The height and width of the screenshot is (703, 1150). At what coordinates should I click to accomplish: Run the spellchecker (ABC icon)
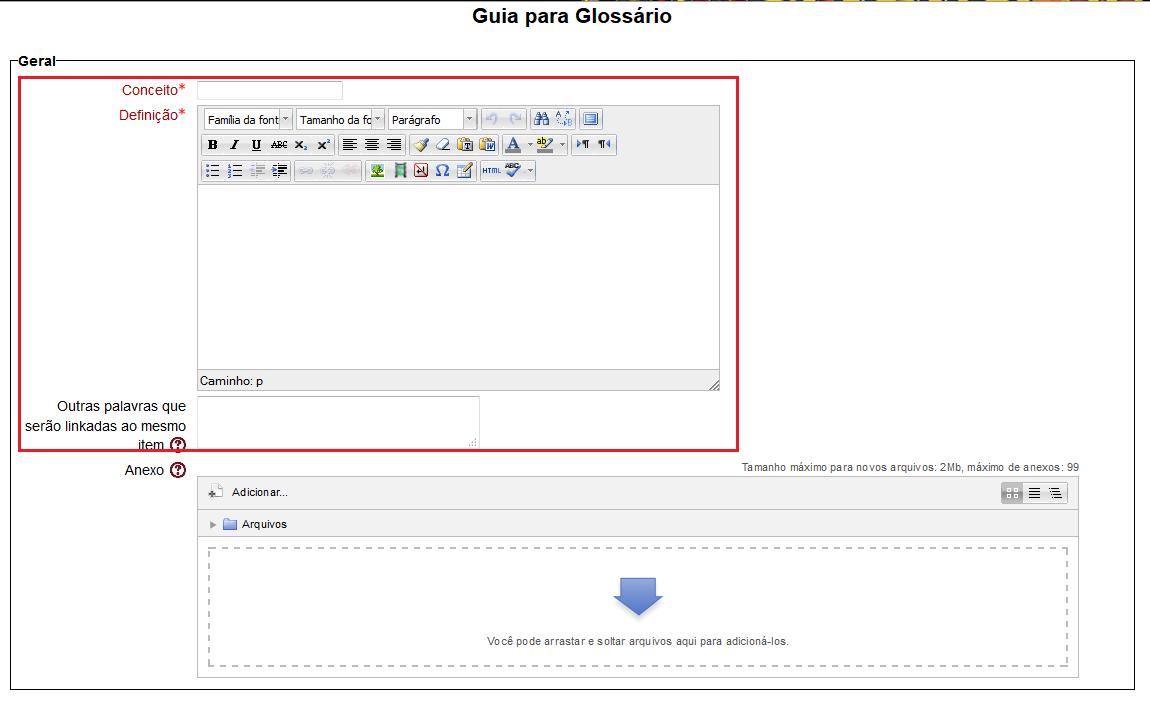513,170
